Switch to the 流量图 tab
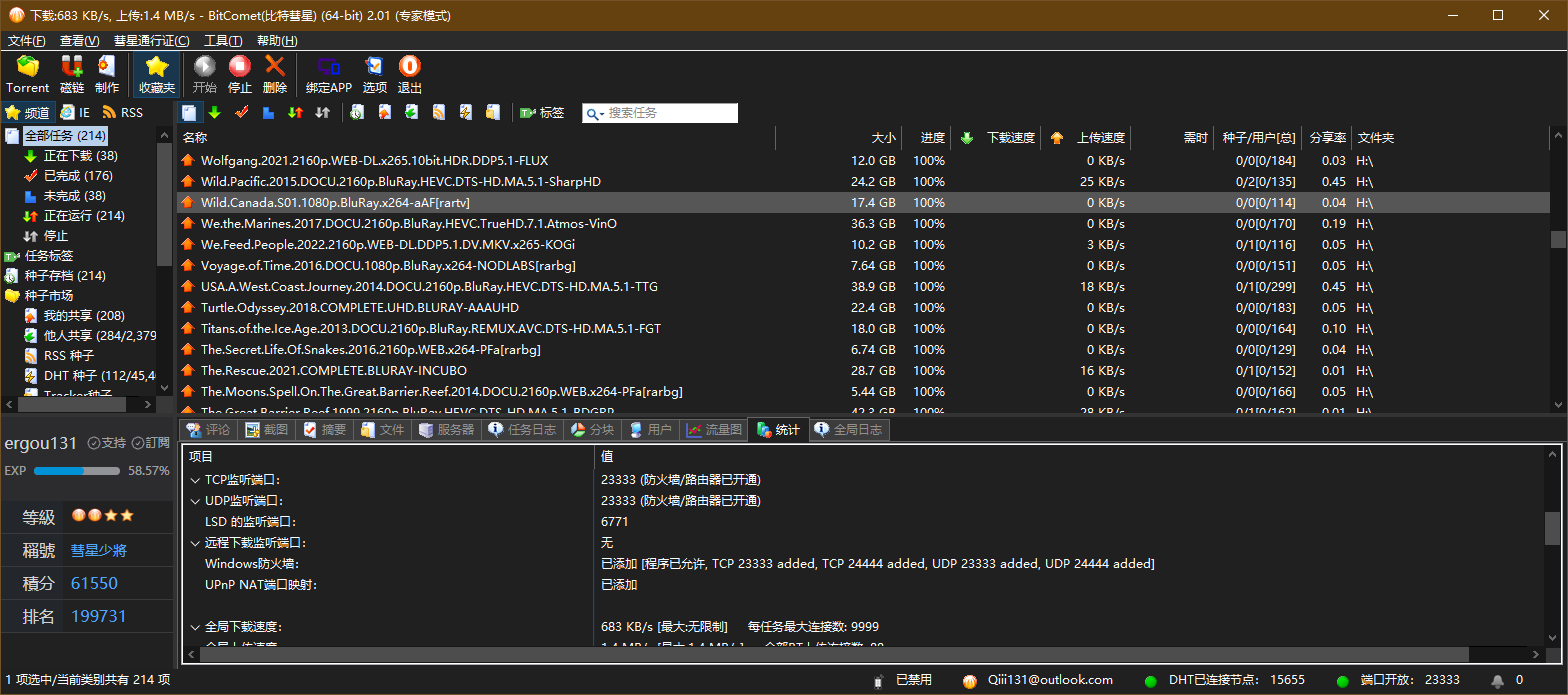 [x=714, y=430]
